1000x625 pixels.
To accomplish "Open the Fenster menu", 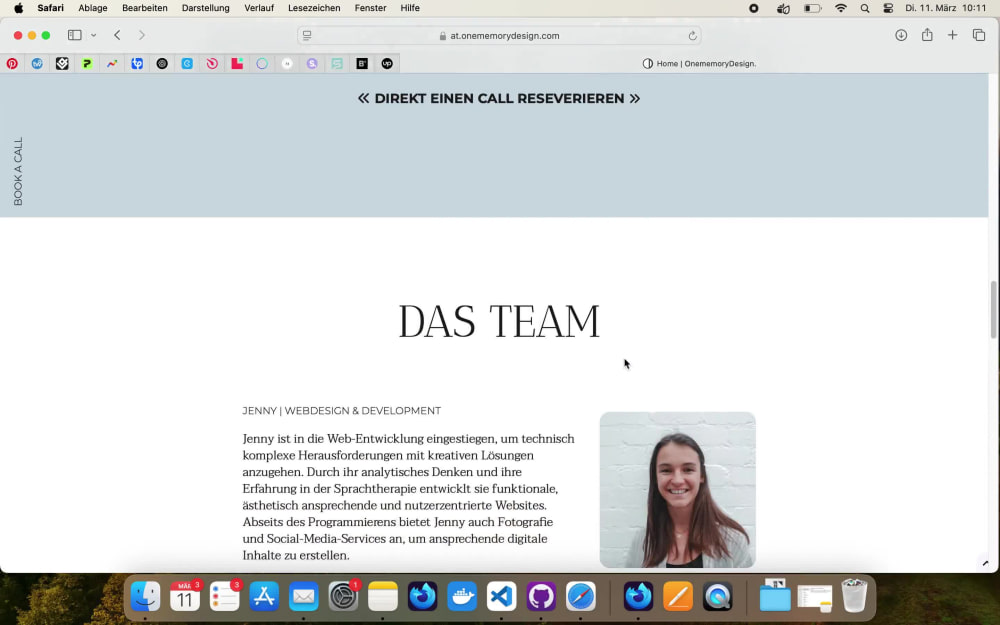I will tap(371, 8).
